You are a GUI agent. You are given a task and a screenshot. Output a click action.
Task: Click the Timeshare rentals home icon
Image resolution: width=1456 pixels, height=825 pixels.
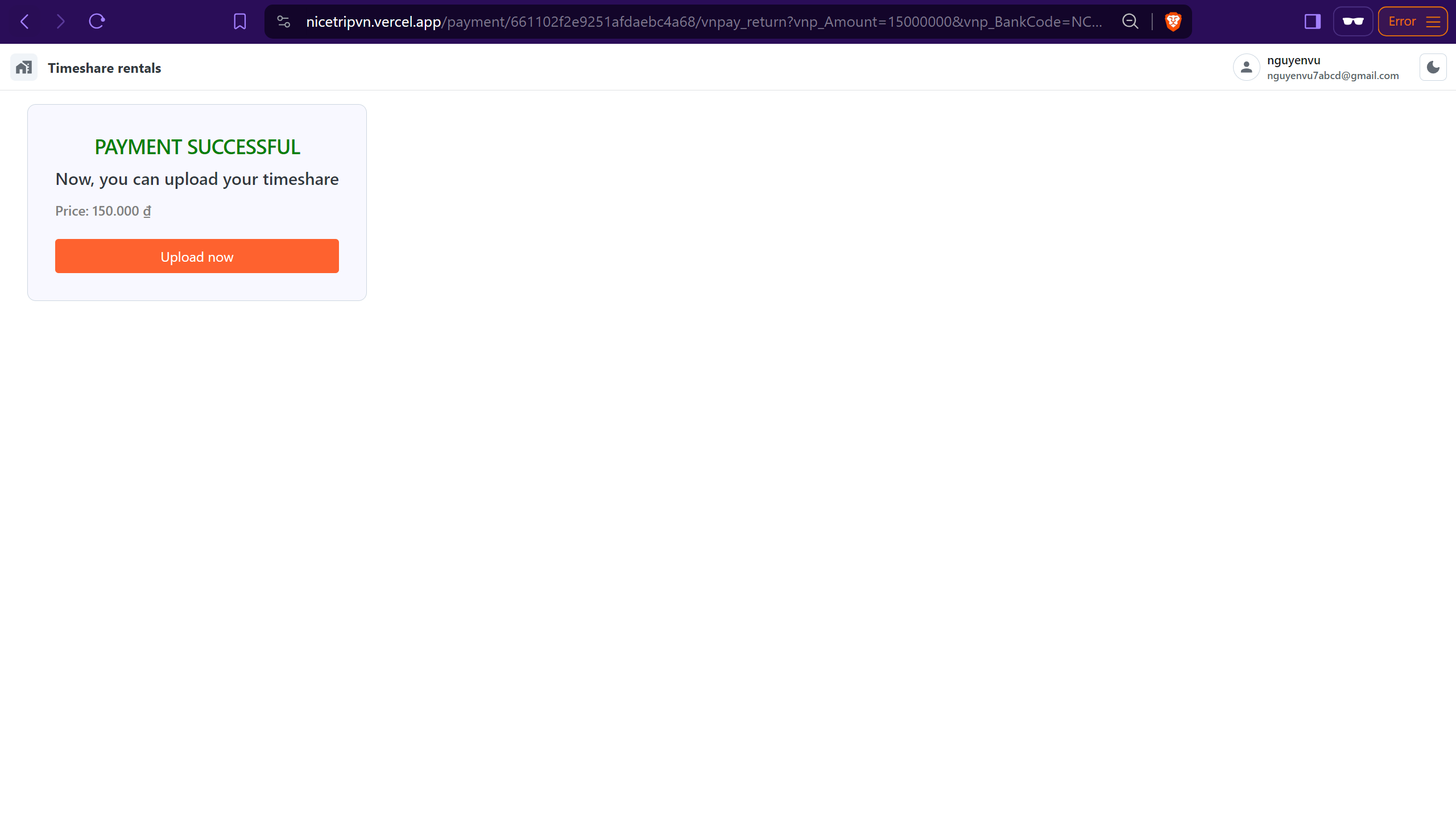pyautogui.click(x=24, y=68)
